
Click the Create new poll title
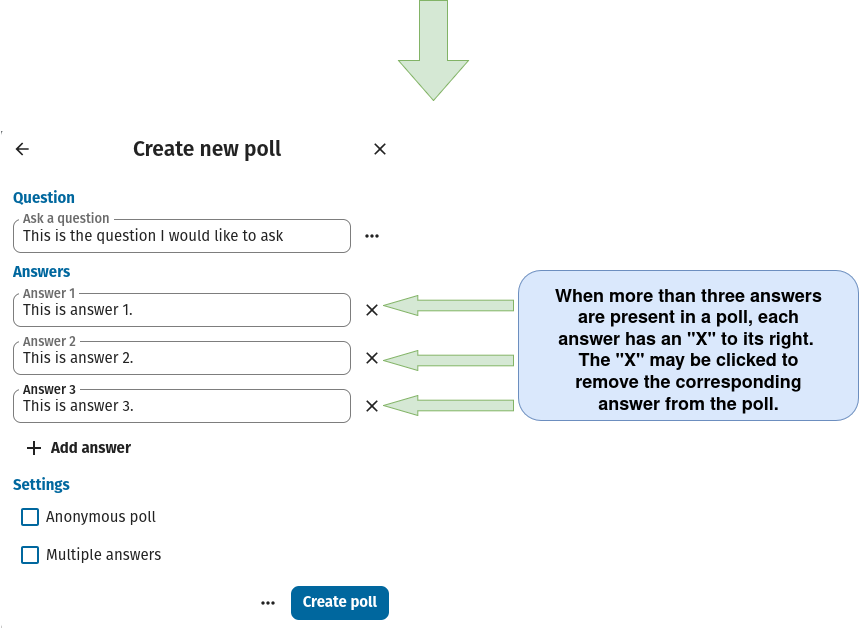(x=207, y=149)
